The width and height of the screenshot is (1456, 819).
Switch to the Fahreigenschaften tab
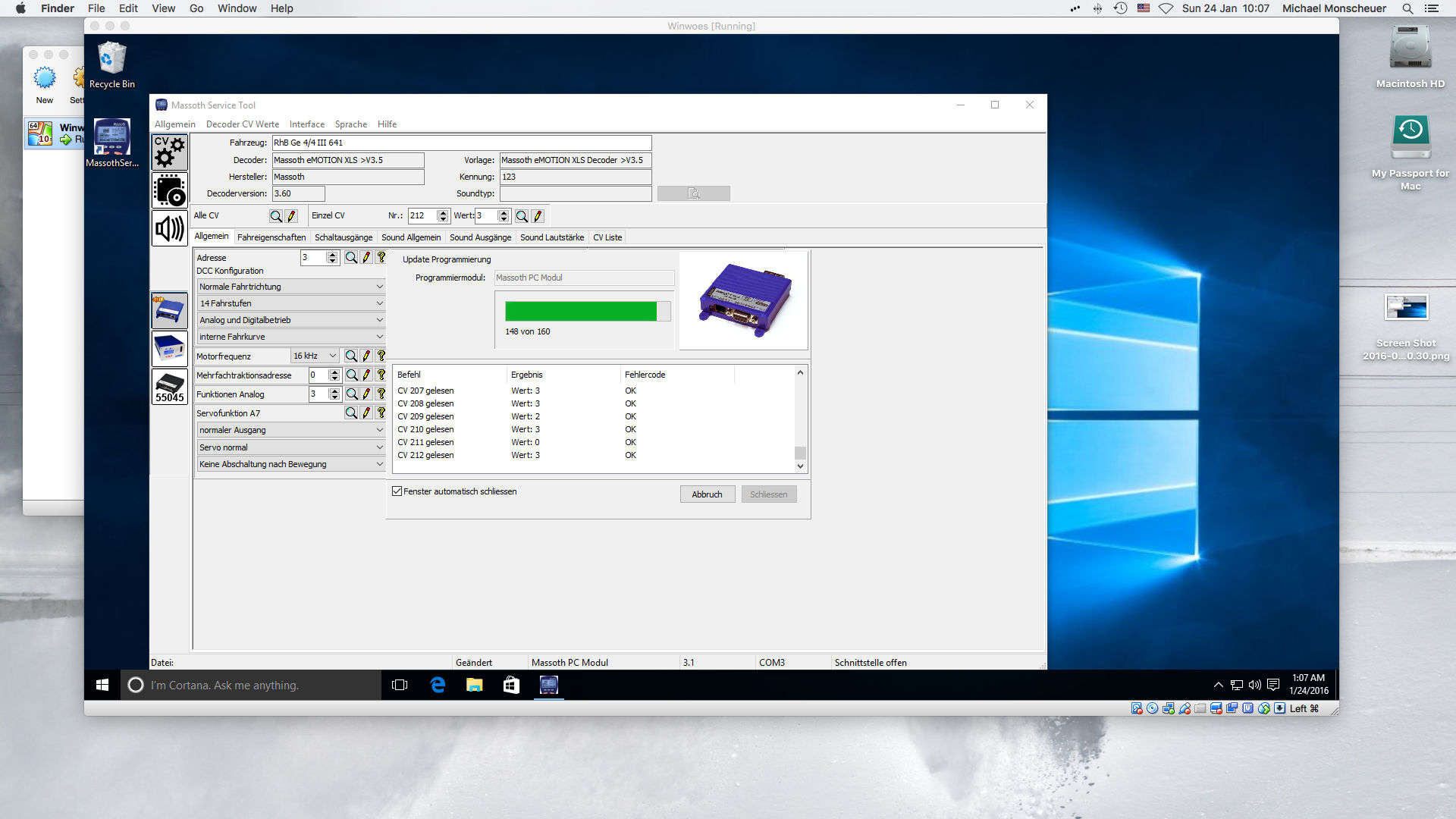pyautogui.click(x=271, y=237)
